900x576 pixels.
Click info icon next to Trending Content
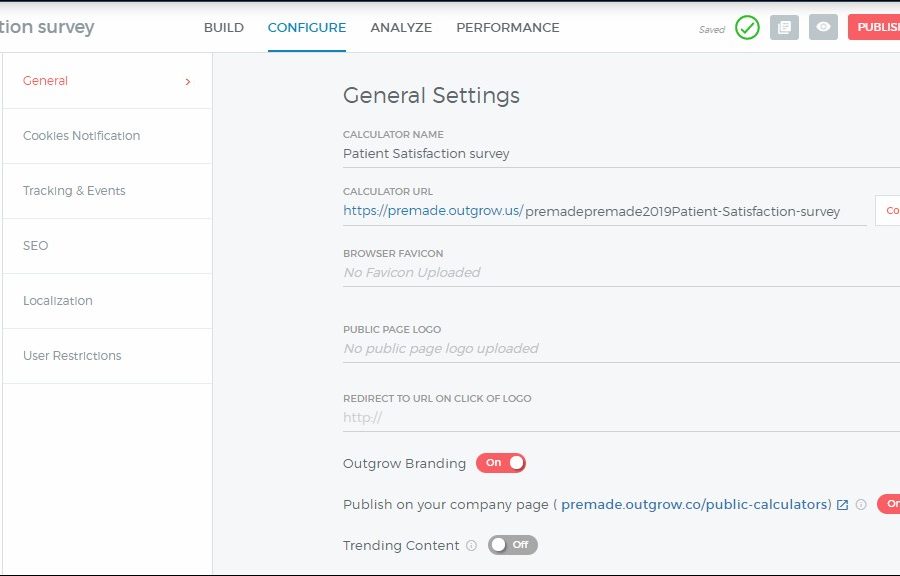coord(471,546)
